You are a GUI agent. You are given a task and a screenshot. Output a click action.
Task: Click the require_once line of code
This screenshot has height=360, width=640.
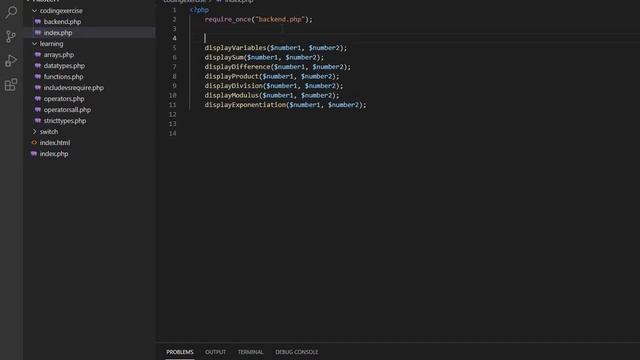point(258,20)
